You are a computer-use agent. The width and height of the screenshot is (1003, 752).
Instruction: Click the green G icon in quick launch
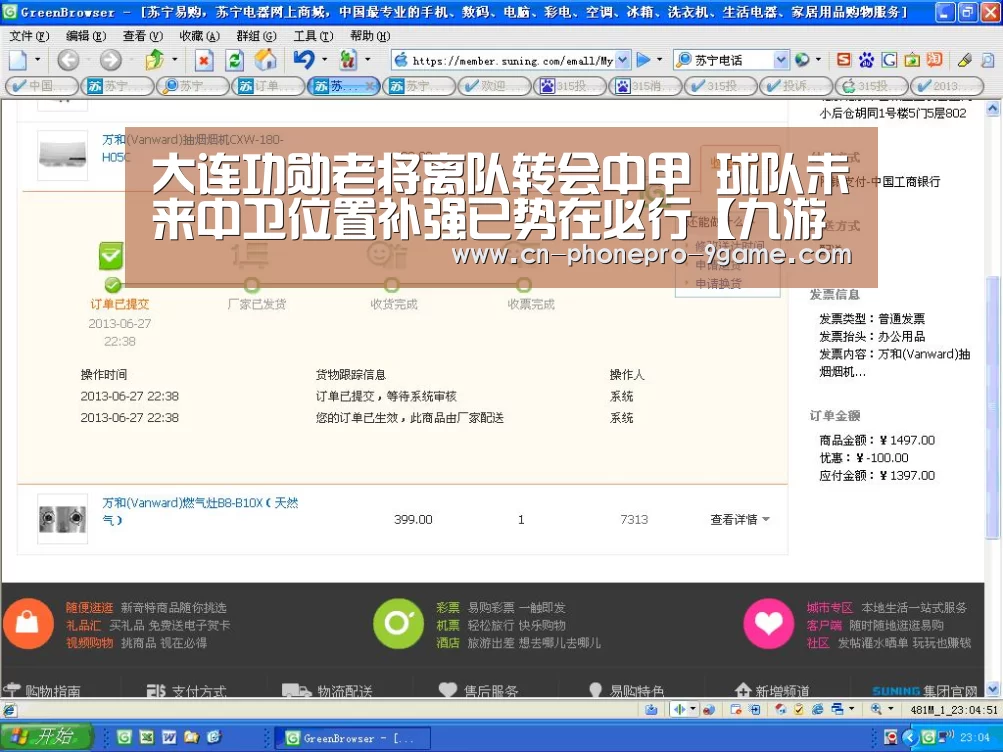[124, 737]
